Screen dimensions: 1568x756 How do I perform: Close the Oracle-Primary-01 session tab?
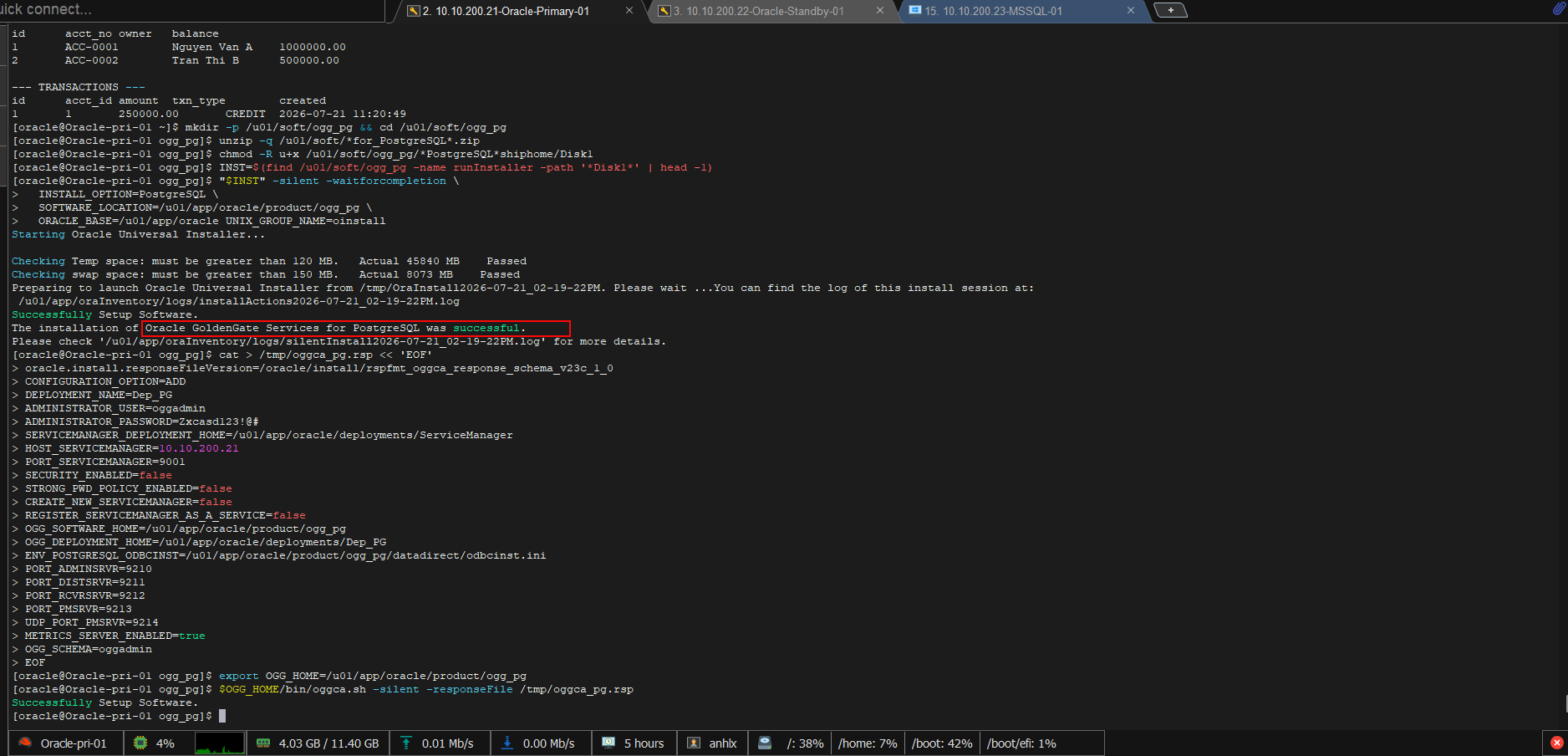[x=629, y=11]
